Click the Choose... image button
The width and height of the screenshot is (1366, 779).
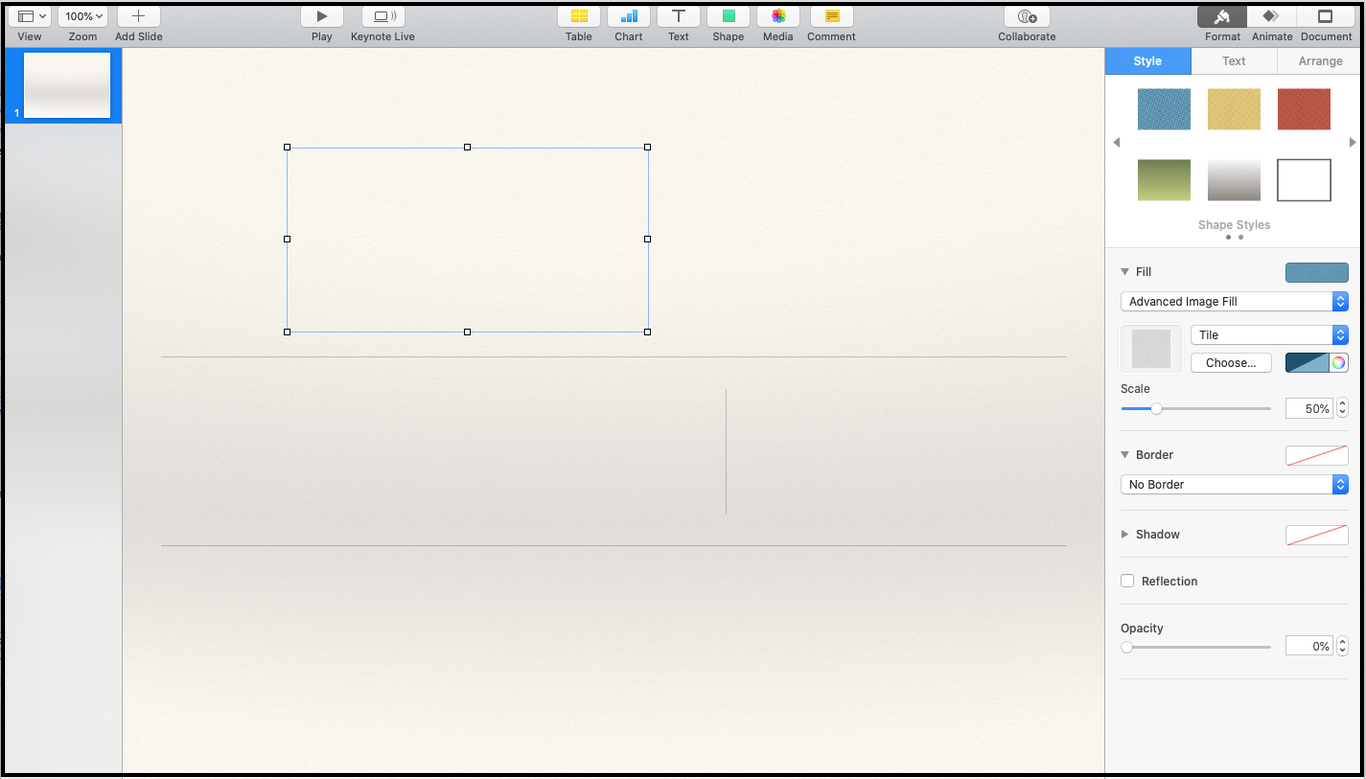click(1231, 363)
